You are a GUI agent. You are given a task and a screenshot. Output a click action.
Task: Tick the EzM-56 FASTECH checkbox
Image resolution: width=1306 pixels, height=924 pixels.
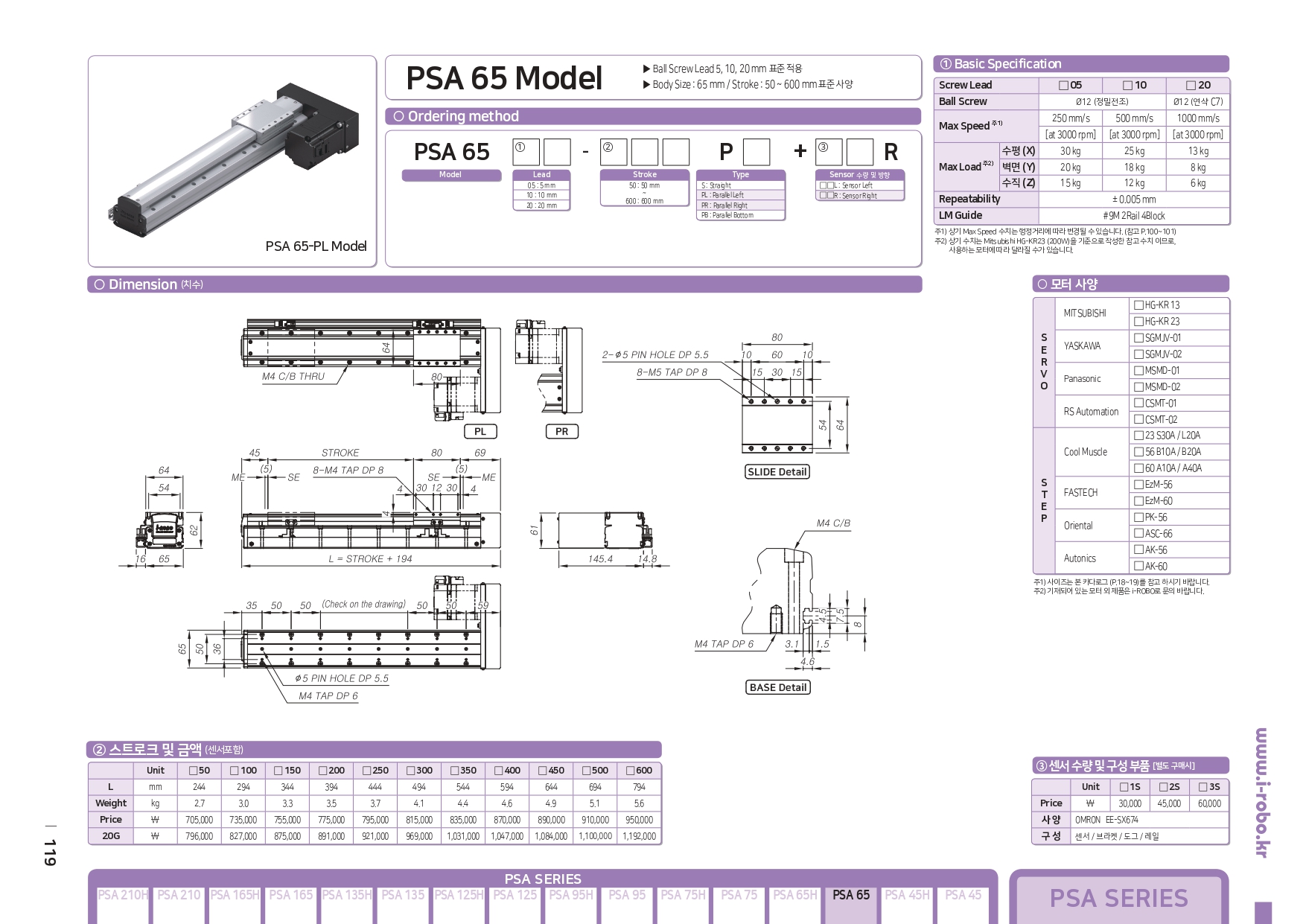click(x=1138, y=485)
